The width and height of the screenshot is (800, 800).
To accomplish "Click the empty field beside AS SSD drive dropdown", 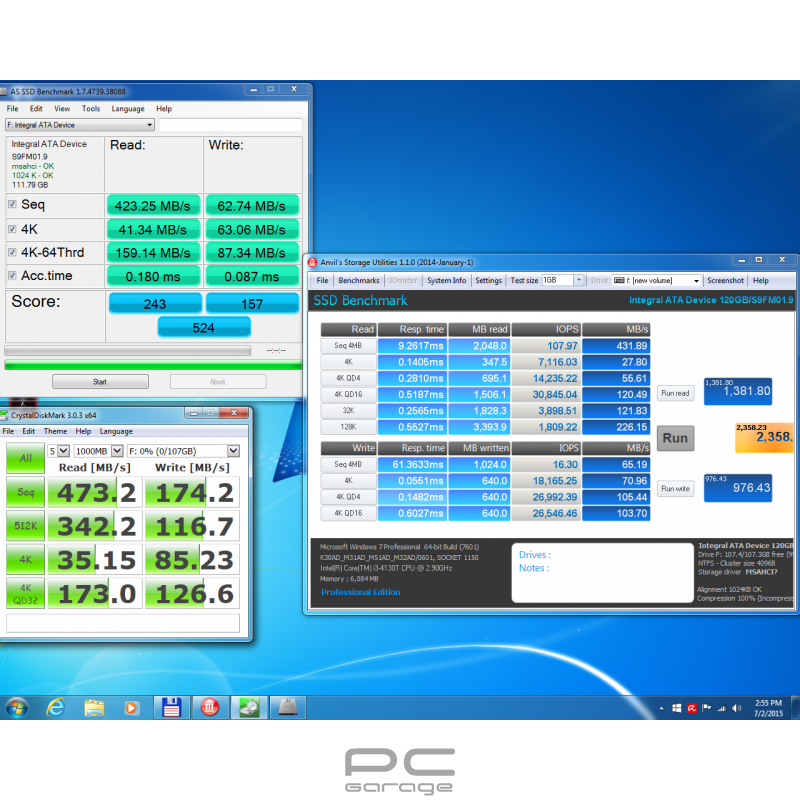I will click(231, 125).
